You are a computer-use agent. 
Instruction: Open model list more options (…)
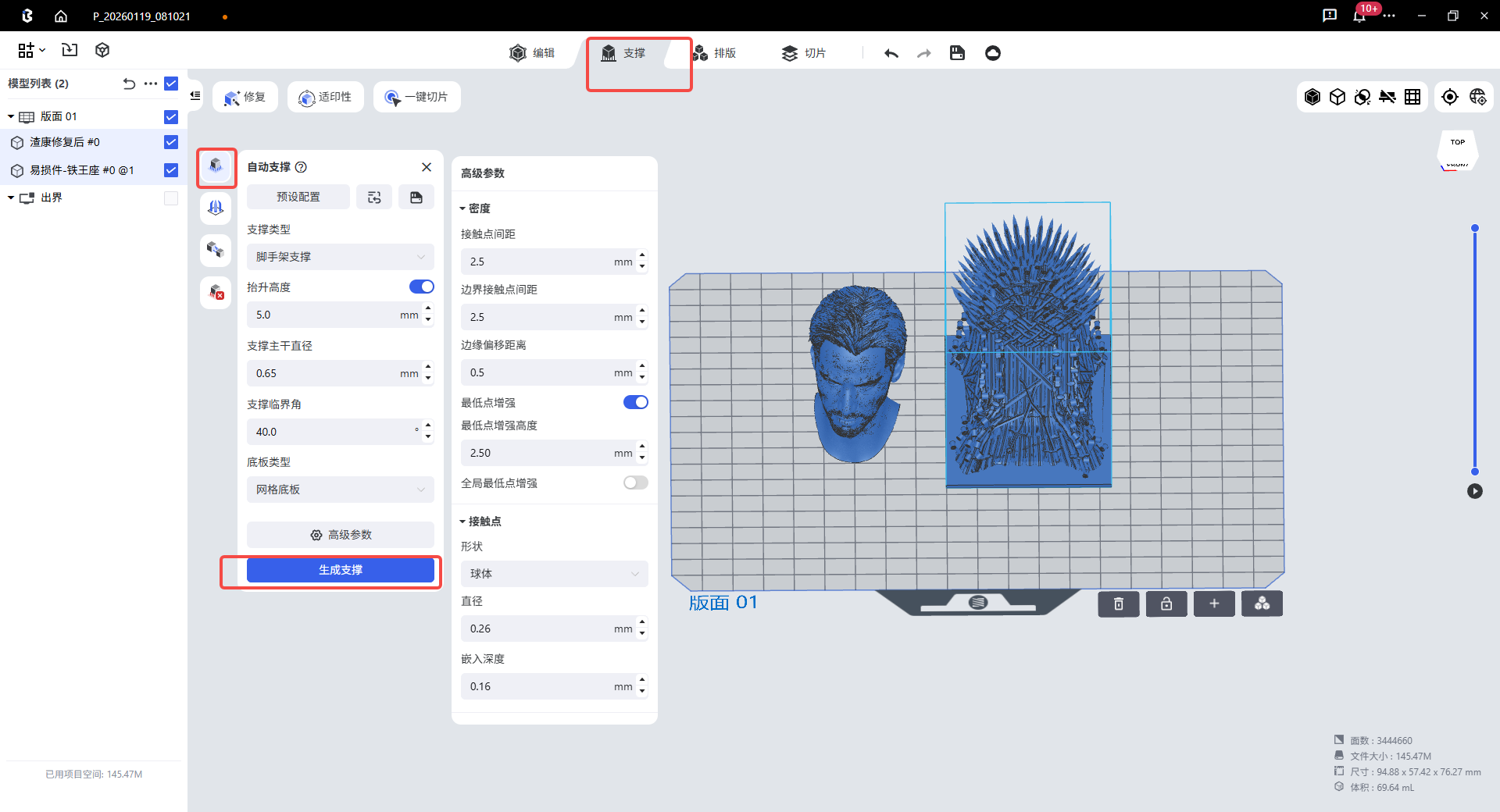[x=151, y=84]
